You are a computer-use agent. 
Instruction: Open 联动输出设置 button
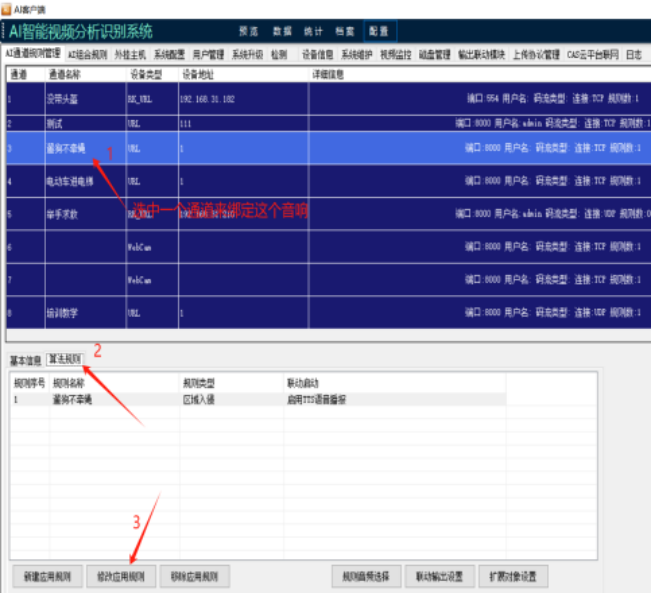click(439, 576)
